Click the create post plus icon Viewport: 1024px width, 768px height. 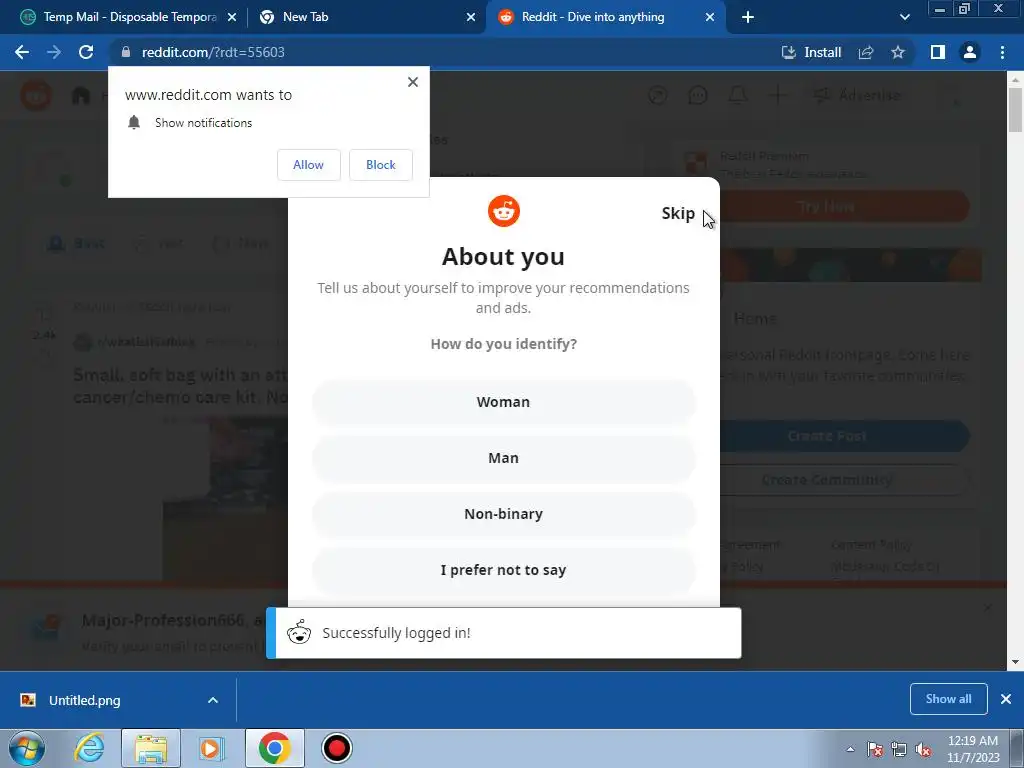coord(778,96)
